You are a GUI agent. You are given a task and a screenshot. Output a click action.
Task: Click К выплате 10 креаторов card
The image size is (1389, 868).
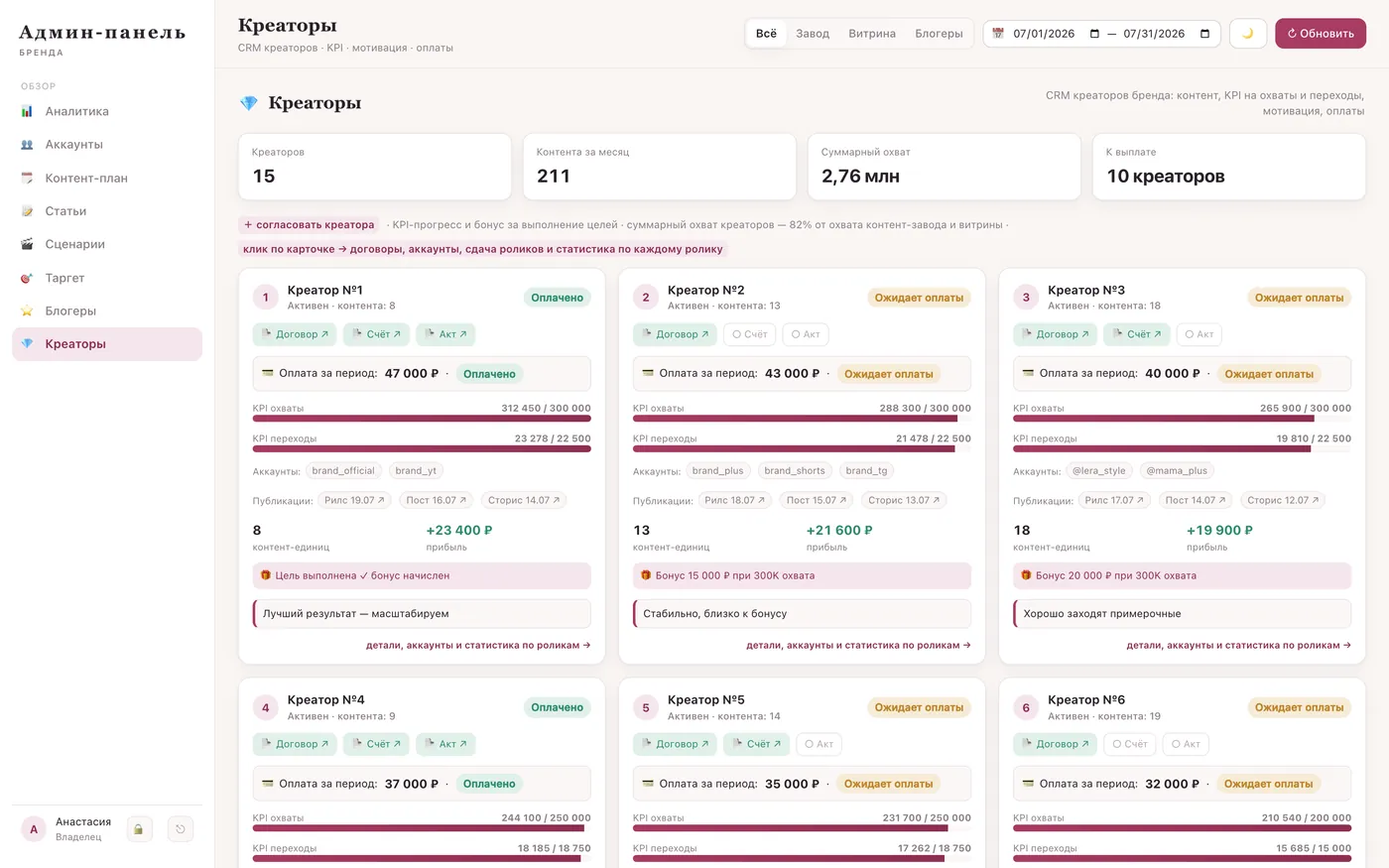1228,167
